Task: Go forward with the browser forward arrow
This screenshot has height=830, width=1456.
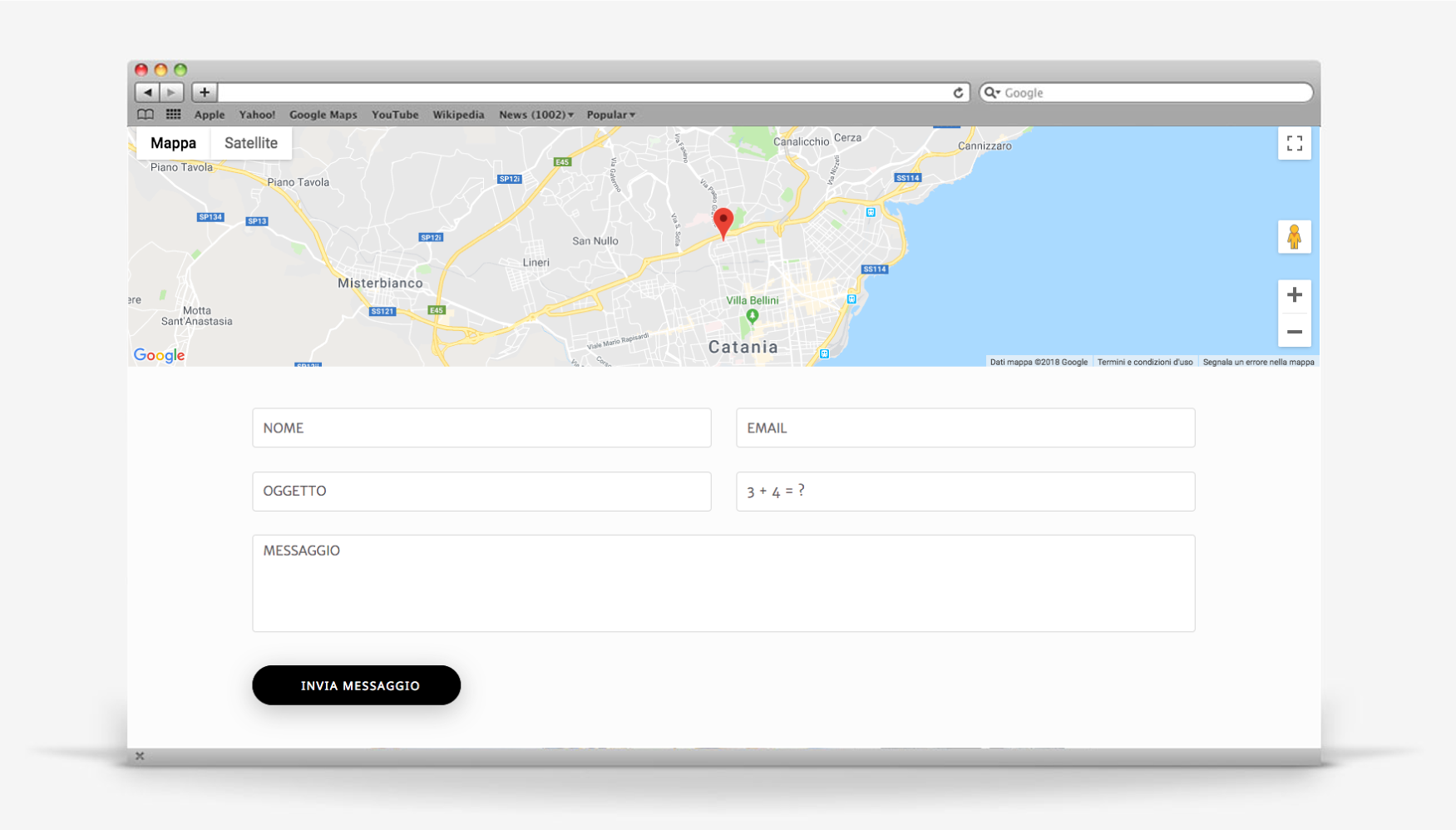Action: [171, 92]
